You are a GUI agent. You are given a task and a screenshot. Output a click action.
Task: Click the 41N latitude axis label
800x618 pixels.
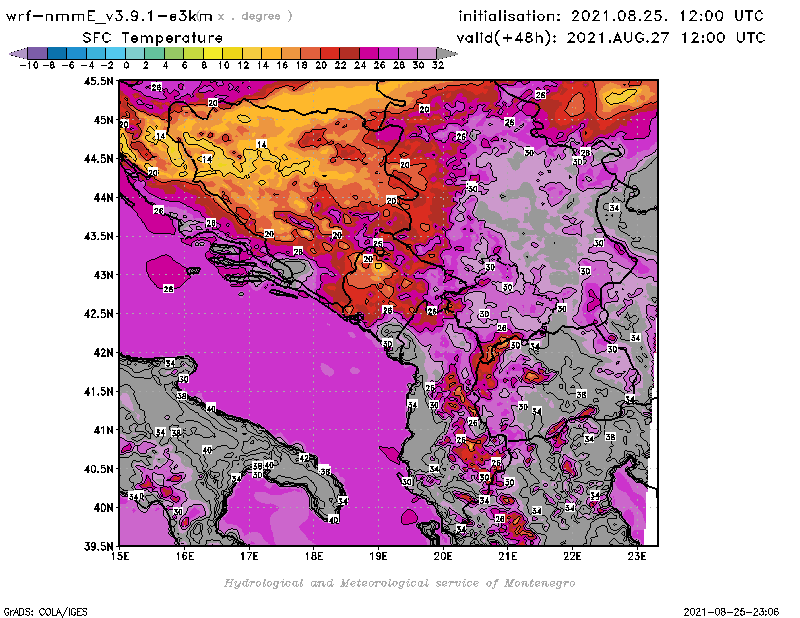coord(104,430)
